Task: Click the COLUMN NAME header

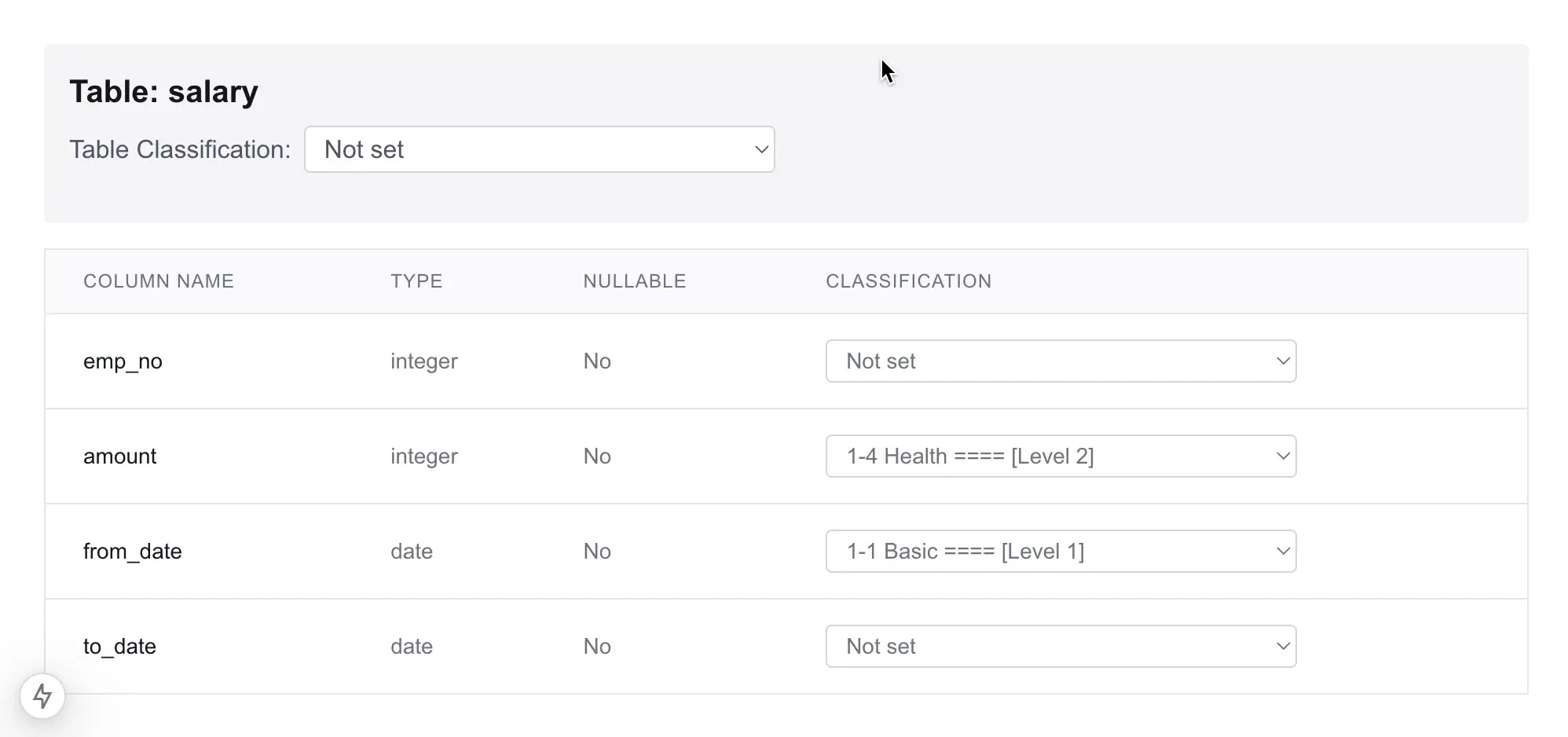Action: point(159,281)
